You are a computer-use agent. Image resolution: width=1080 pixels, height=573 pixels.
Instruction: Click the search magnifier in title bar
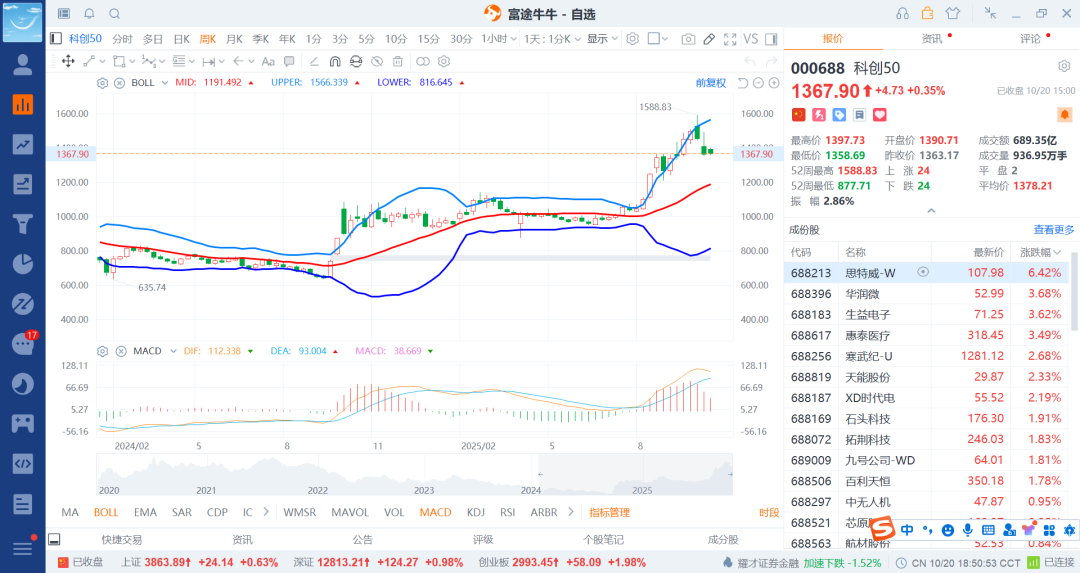(x=114, y=14)
